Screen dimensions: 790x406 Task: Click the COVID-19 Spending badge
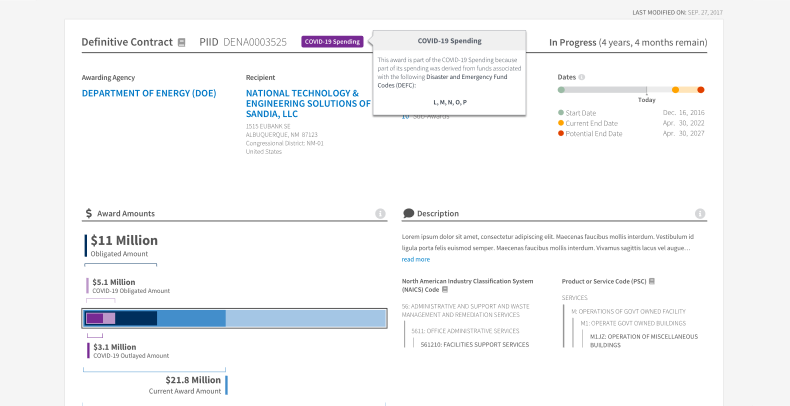pyautogui.click(x=332, y=42)
